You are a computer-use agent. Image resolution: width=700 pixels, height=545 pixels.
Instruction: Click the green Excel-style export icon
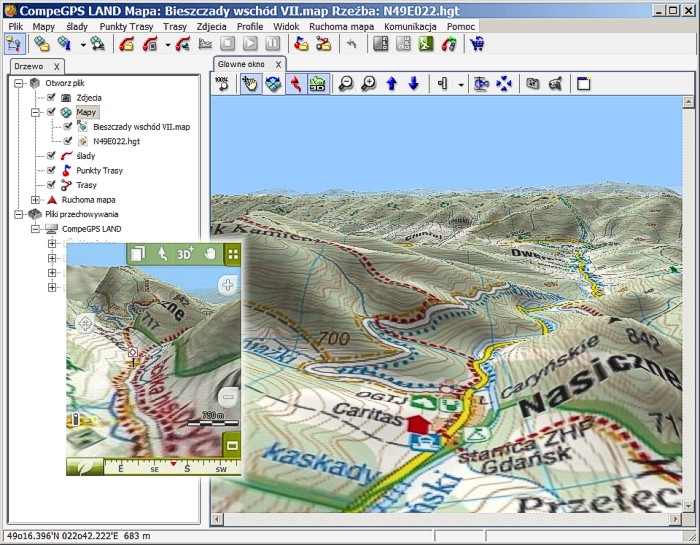tap(426, 44)
